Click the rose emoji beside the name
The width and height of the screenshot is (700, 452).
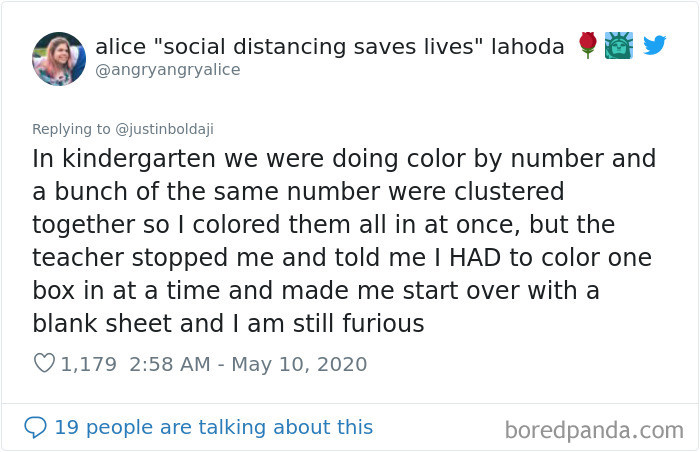(588, 45)
